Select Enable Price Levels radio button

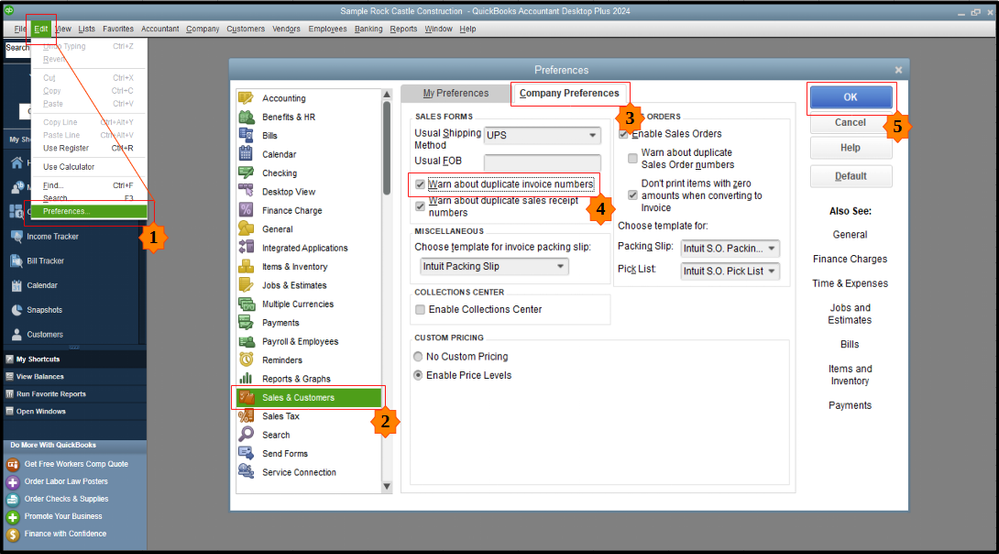coord(418,375)
